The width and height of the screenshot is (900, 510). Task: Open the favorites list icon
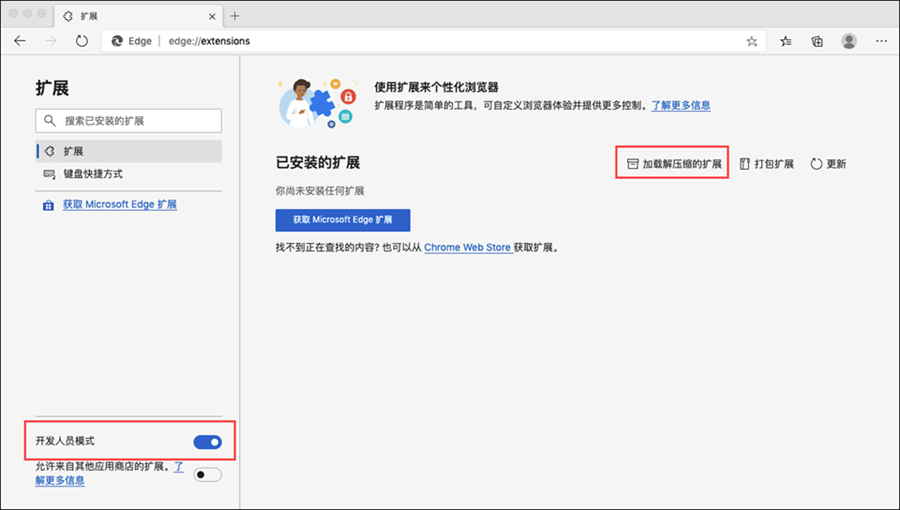click(786, 41)
